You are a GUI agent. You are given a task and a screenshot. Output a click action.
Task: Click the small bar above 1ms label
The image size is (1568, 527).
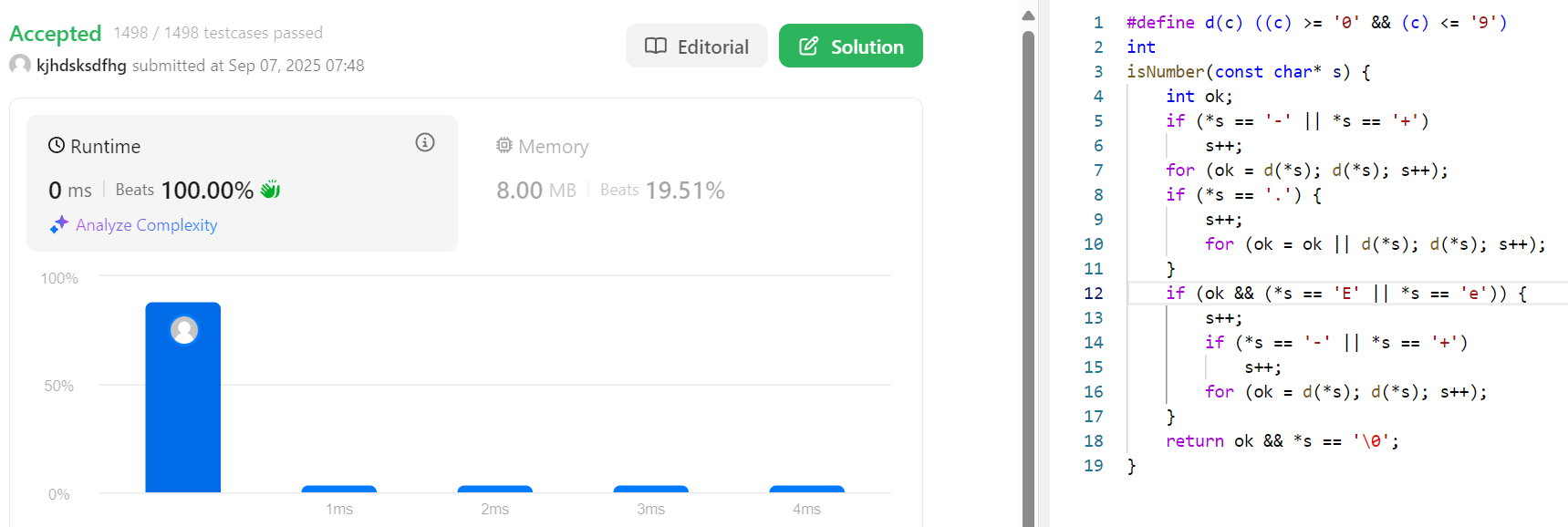point(339,490)
